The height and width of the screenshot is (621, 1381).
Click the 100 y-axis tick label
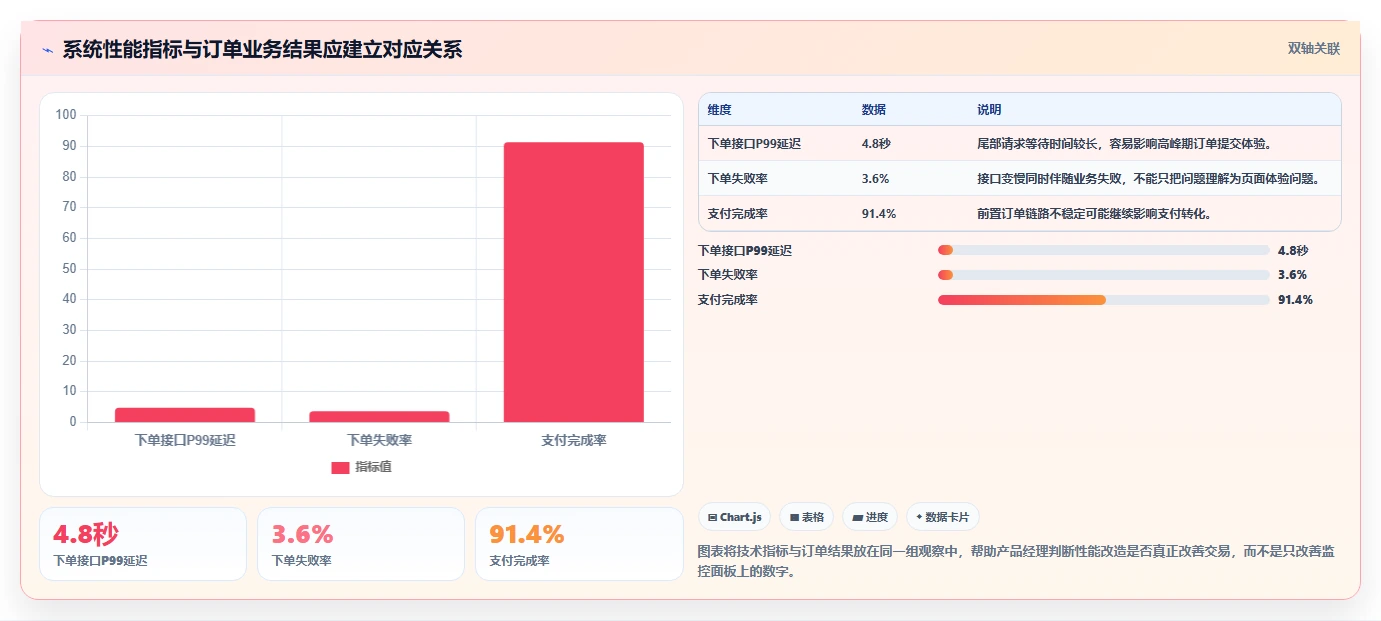click(66, 115)
